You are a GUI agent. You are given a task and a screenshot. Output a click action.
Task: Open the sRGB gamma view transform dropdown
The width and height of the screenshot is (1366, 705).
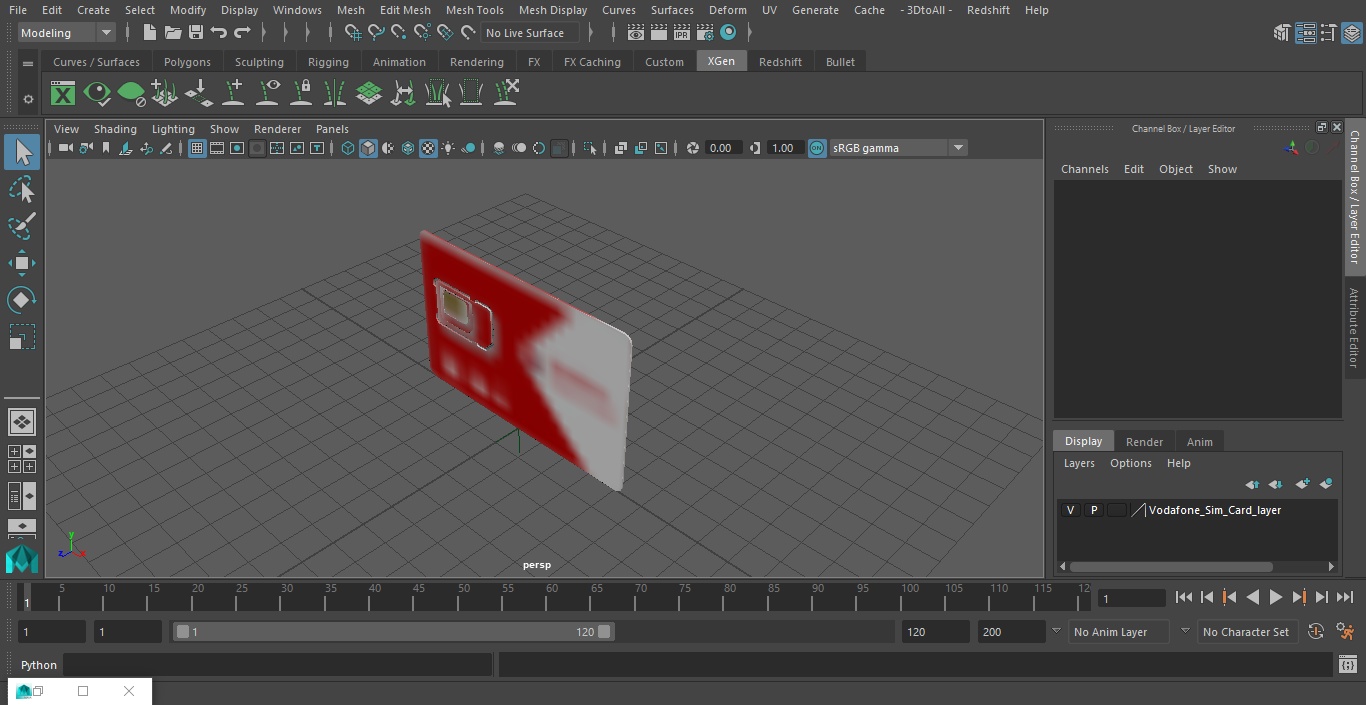pyautogui.click(x=897, y=148)
